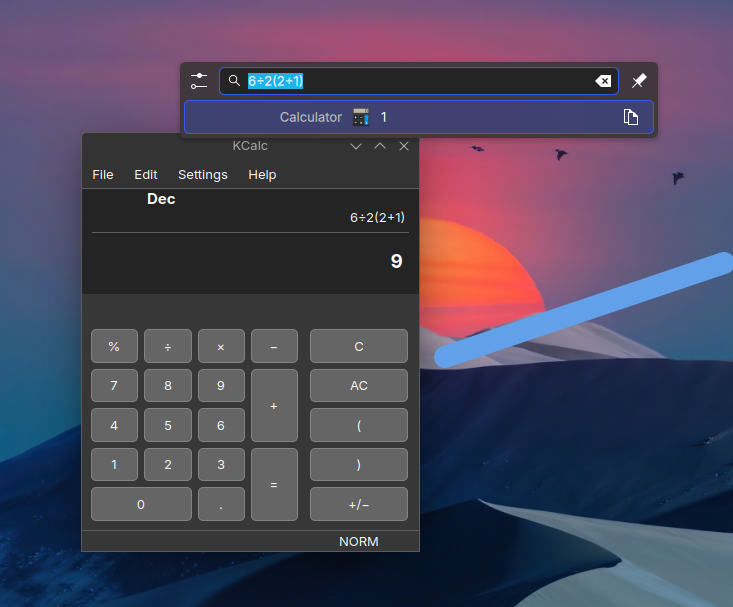Click the decimal point button

pos(221,504)
